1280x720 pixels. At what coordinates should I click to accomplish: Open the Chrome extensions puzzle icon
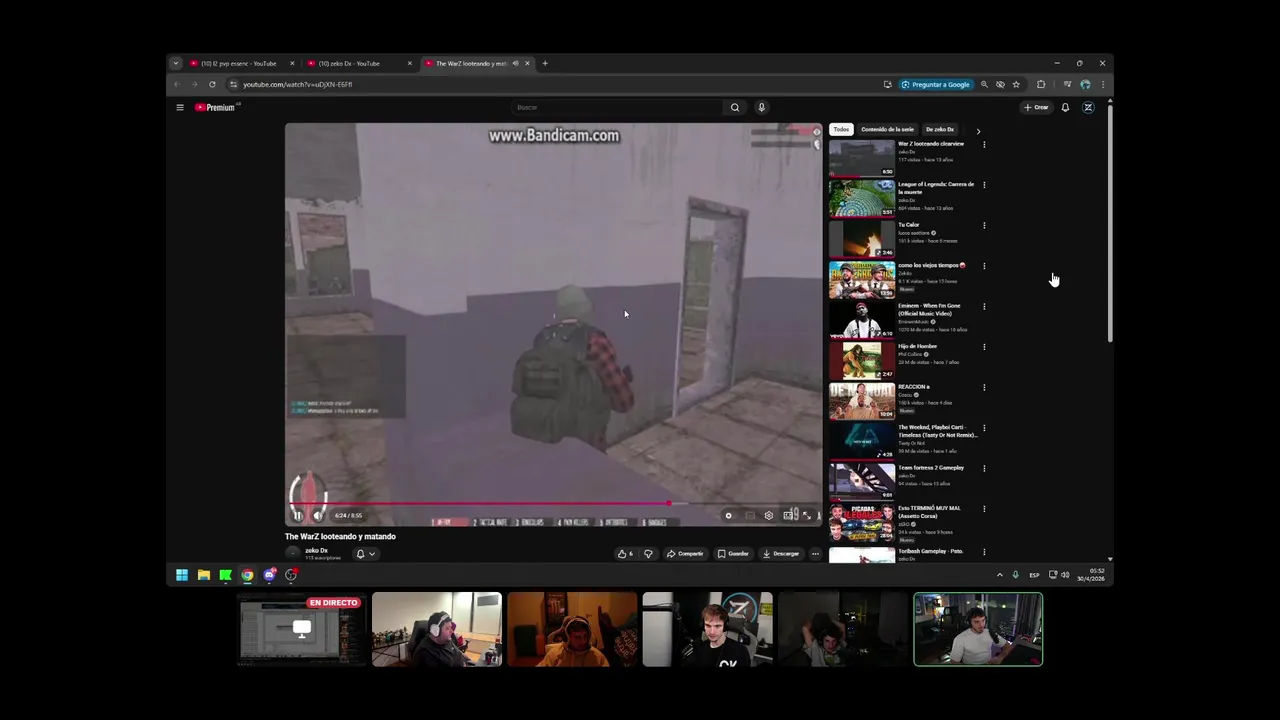1041,85
